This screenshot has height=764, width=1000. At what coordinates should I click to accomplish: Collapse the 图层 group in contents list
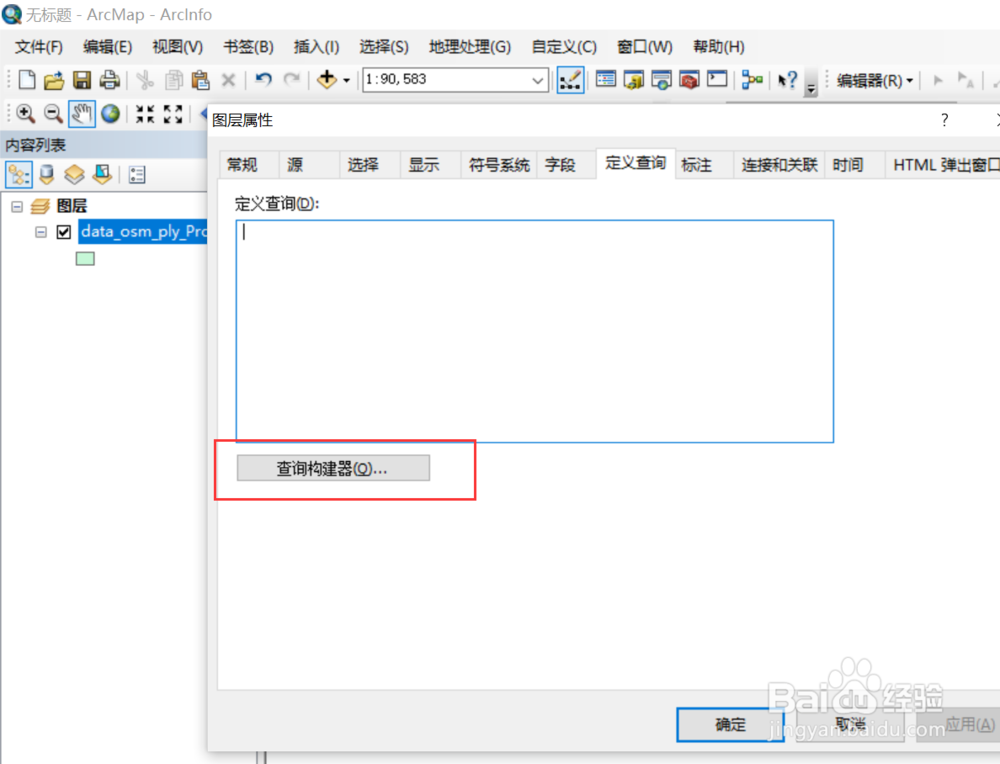[x=16, y=205]
